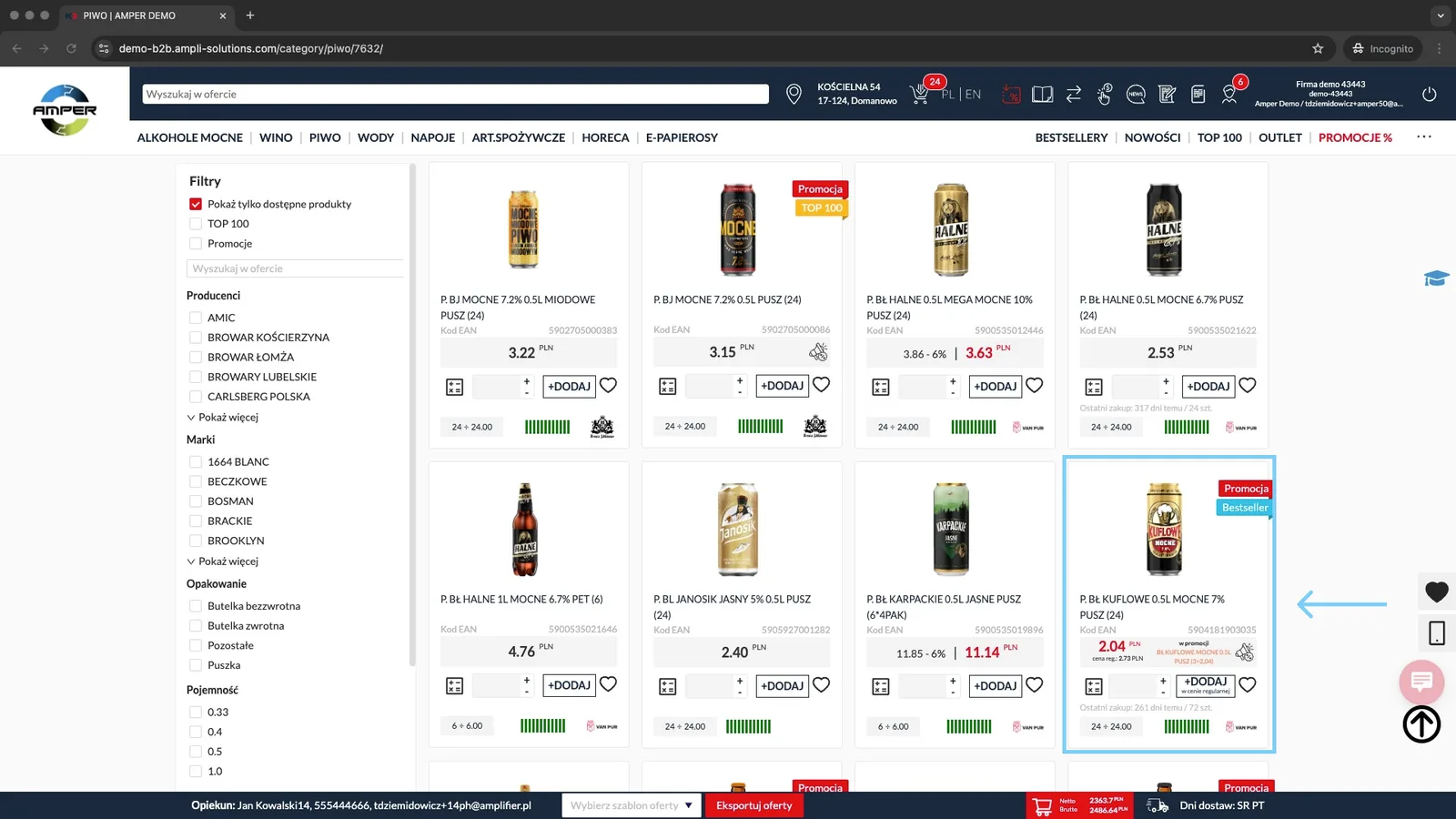Open the mobile phone sidebar icon

pos(1437,633)
